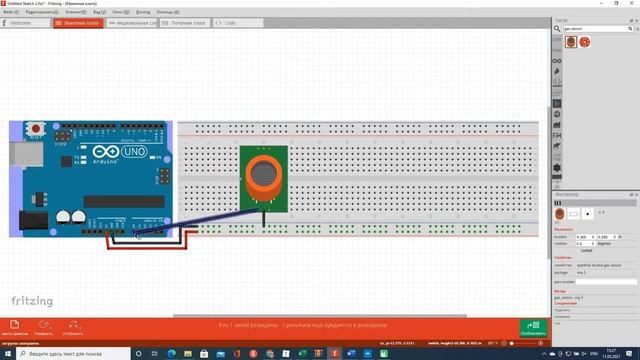Open the View menu
The image size is (640, 360).
(x=99, y=12)
